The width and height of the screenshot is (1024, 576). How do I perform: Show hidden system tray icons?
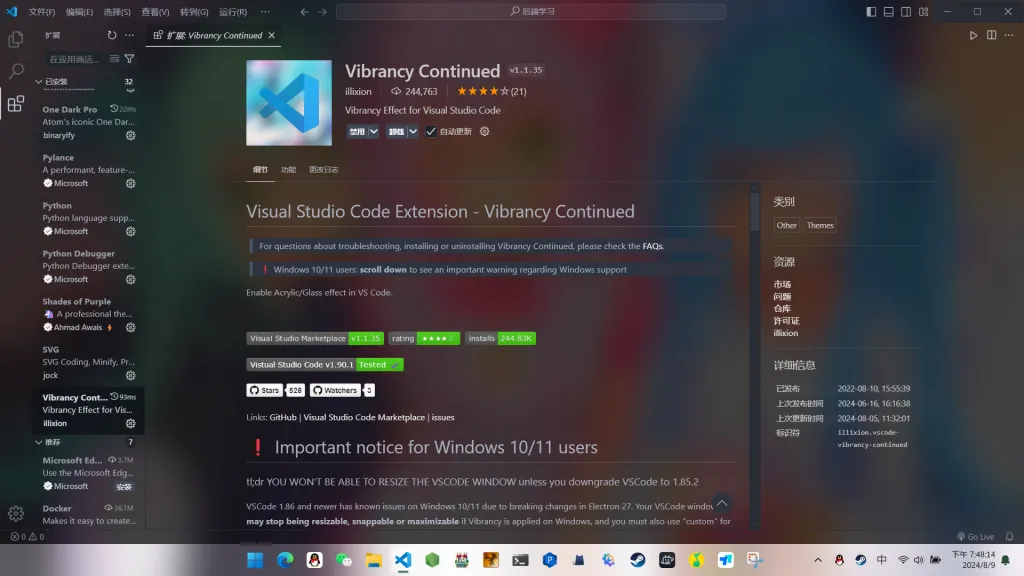818,560
